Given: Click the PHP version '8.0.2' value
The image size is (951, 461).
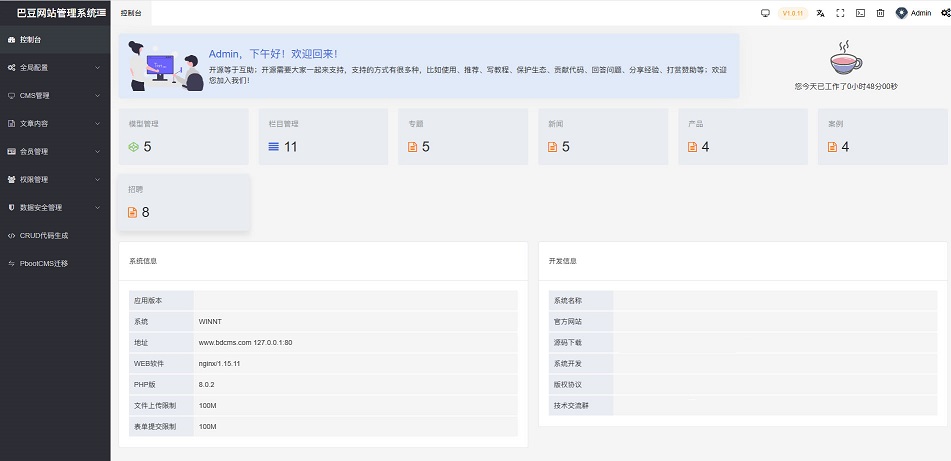Looking at the screenshot, I should [x=206, y=385].
